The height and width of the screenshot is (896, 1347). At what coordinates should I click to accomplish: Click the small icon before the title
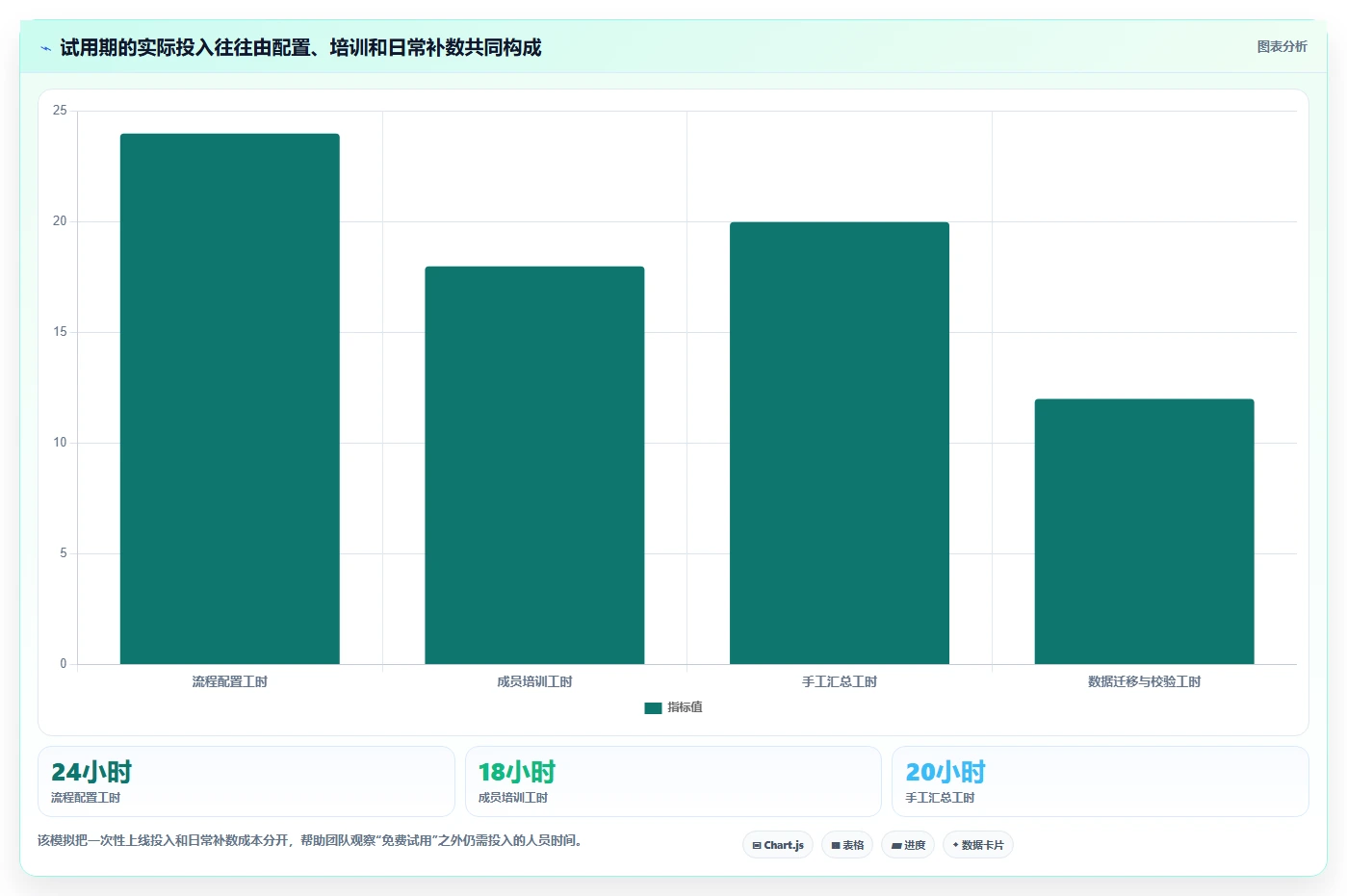[45, 48]
